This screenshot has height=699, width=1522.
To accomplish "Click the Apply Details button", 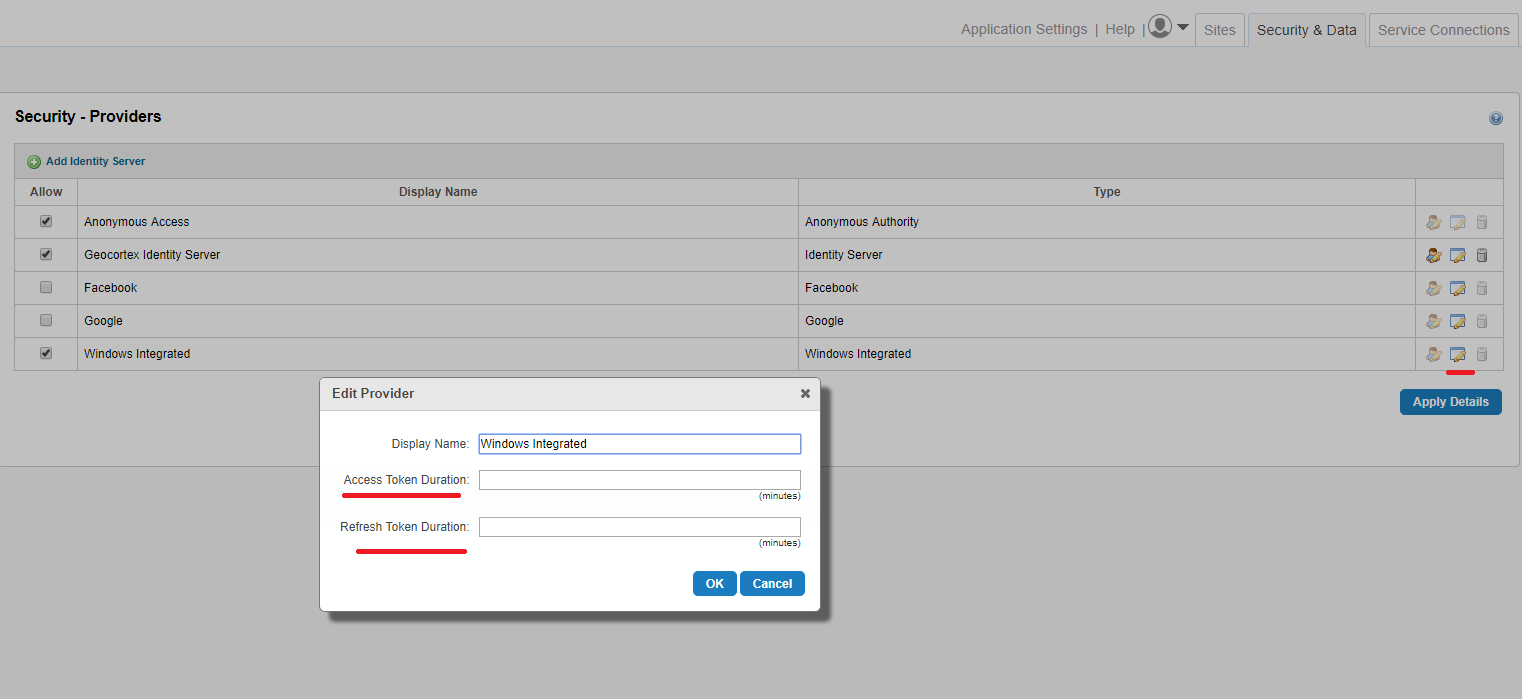I will (1450, 402).
